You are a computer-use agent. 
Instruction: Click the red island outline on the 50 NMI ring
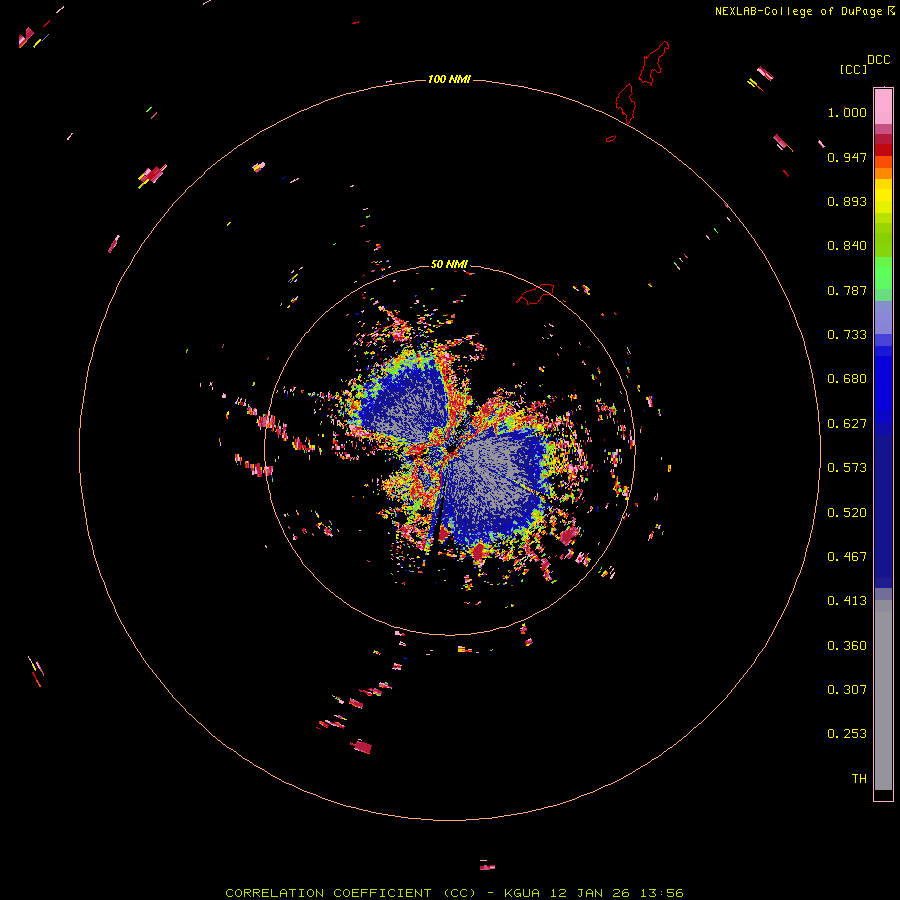pos(536,293)
